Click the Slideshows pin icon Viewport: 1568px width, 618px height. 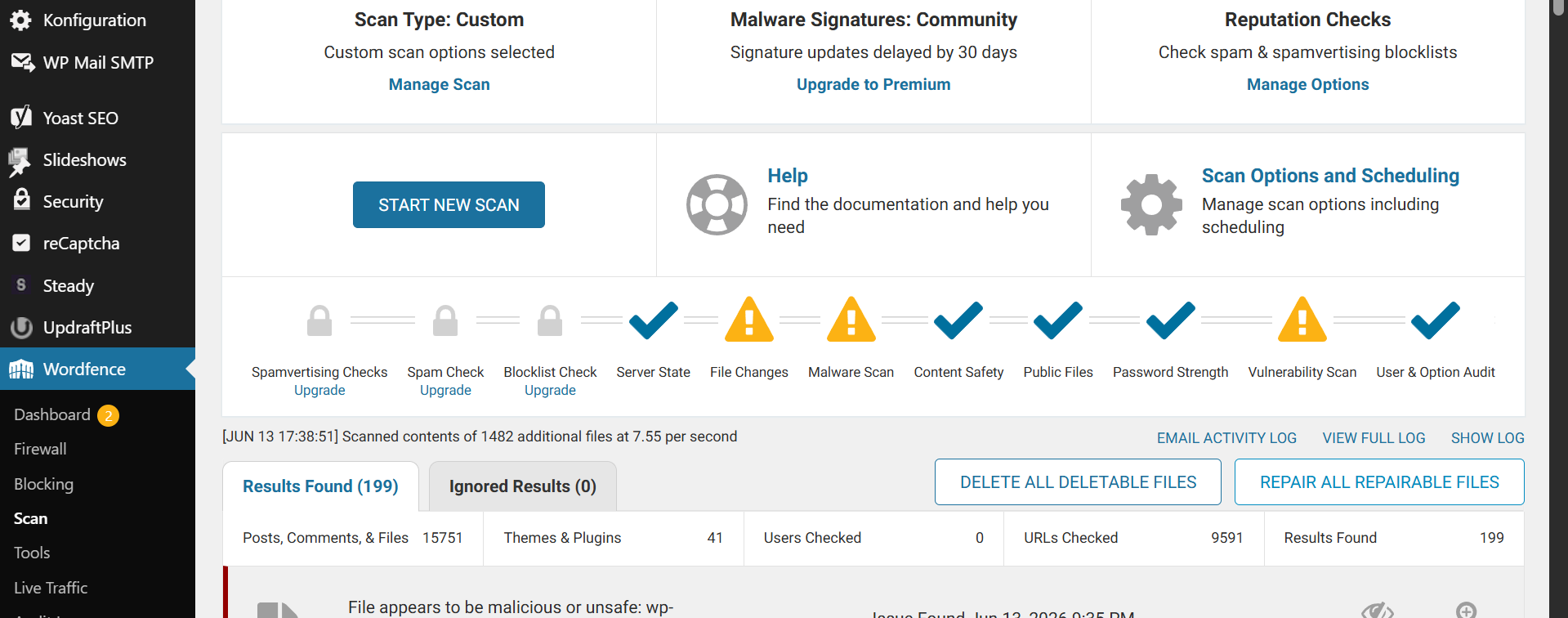point(20,161)
